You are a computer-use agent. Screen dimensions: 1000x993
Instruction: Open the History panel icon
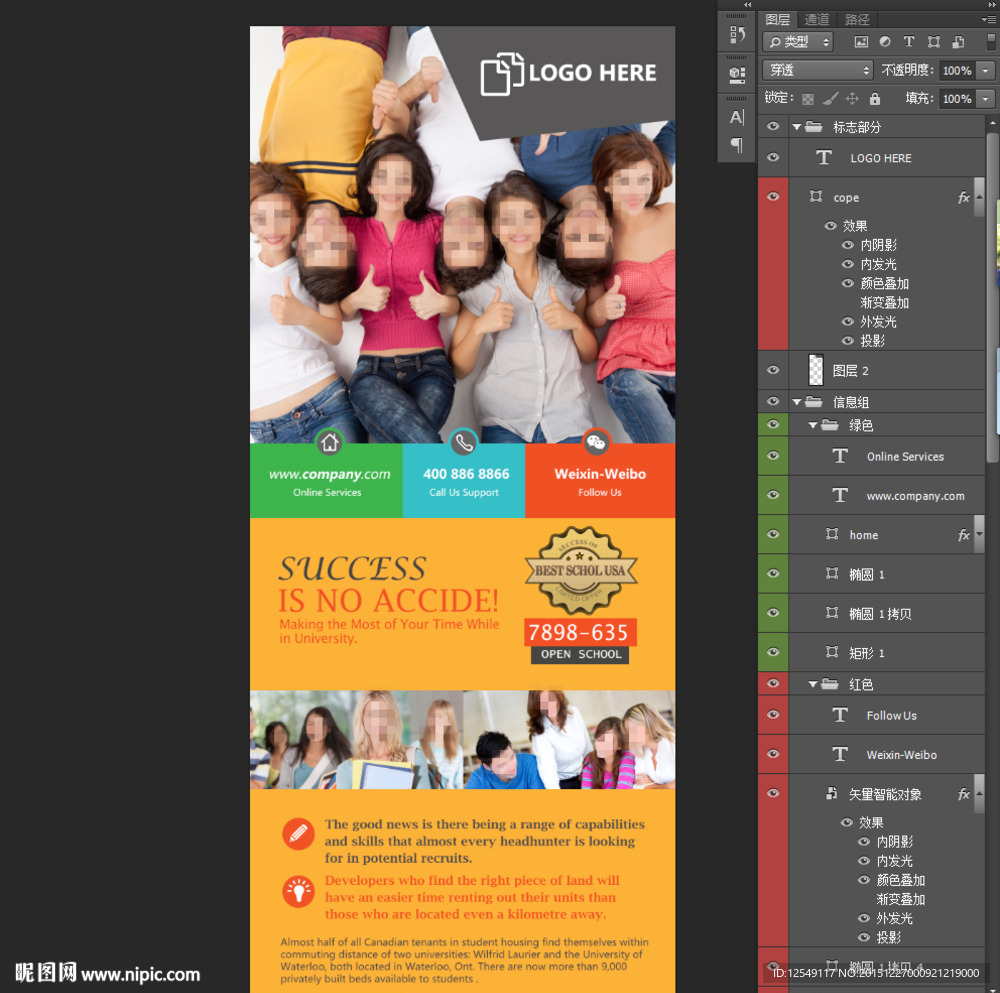(737, 34)
